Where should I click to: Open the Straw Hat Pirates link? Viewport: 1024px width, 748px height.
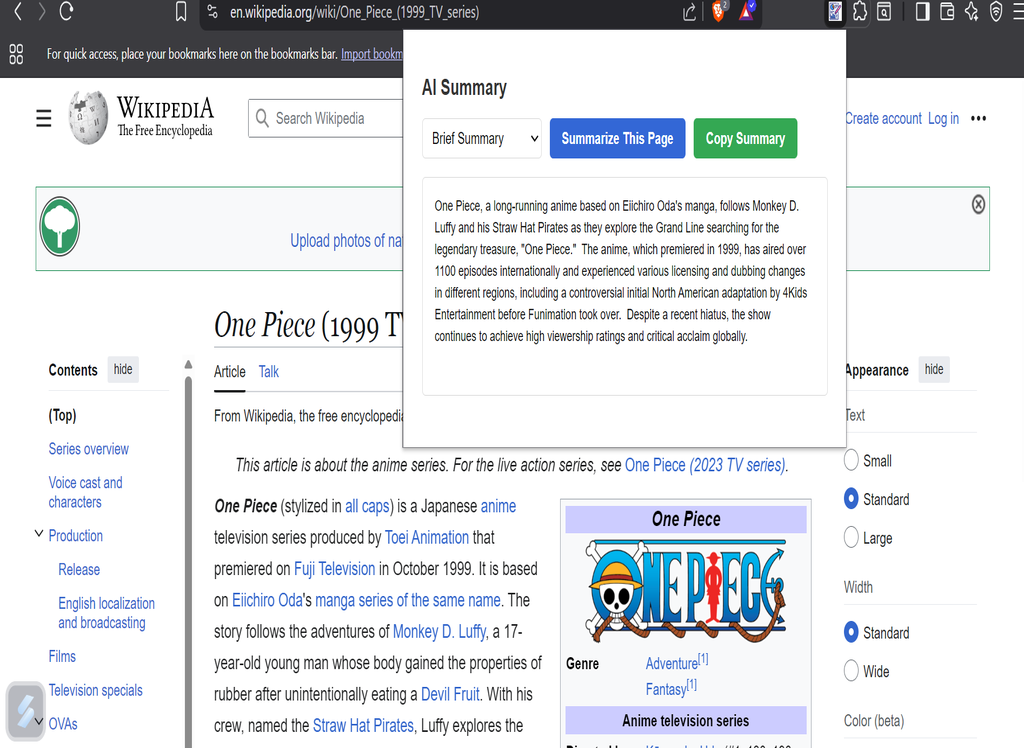(x=363, y=726)
